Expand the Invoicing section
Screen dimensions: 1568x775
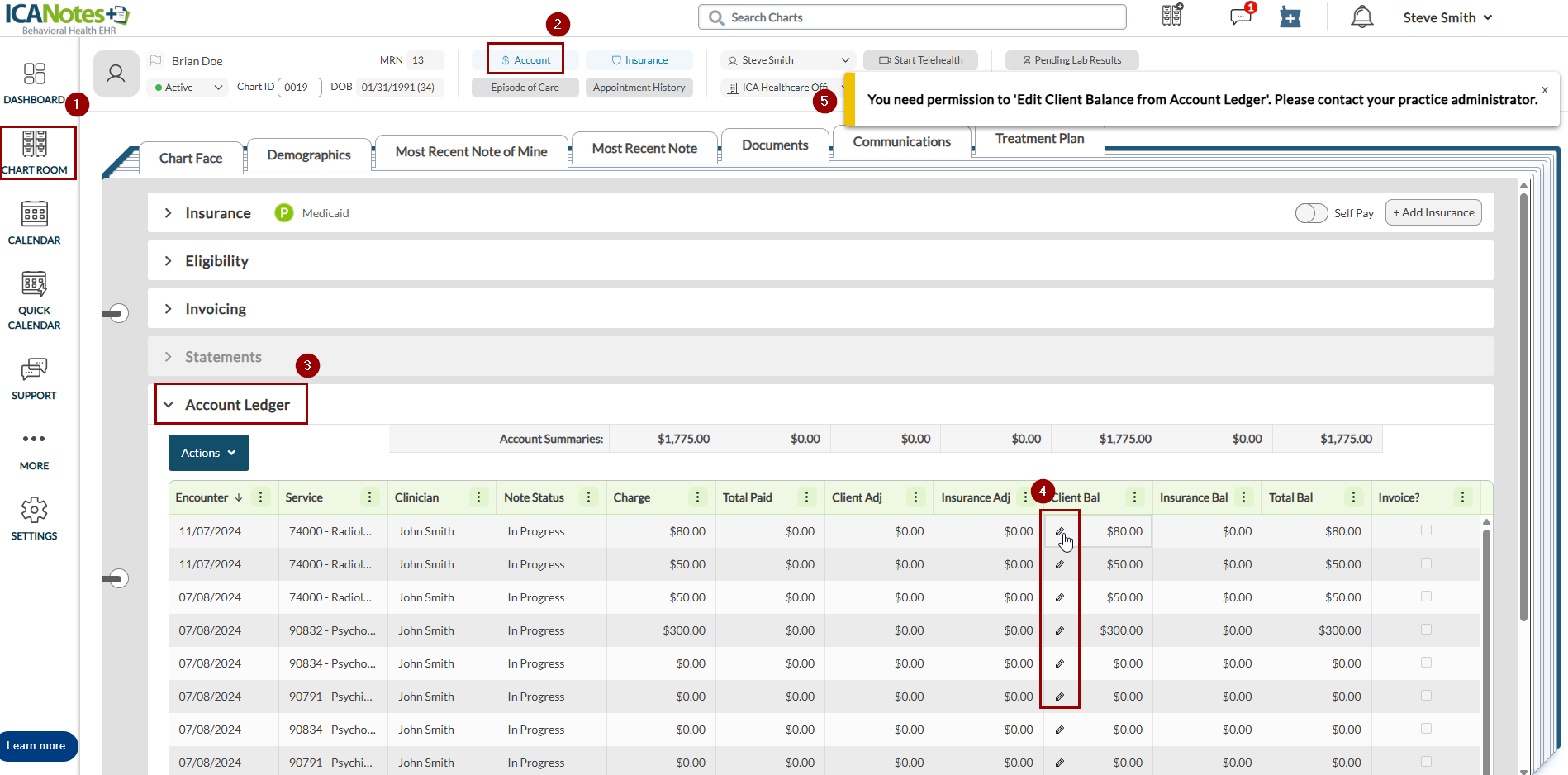pyautogui.click(x=169, y=309)
